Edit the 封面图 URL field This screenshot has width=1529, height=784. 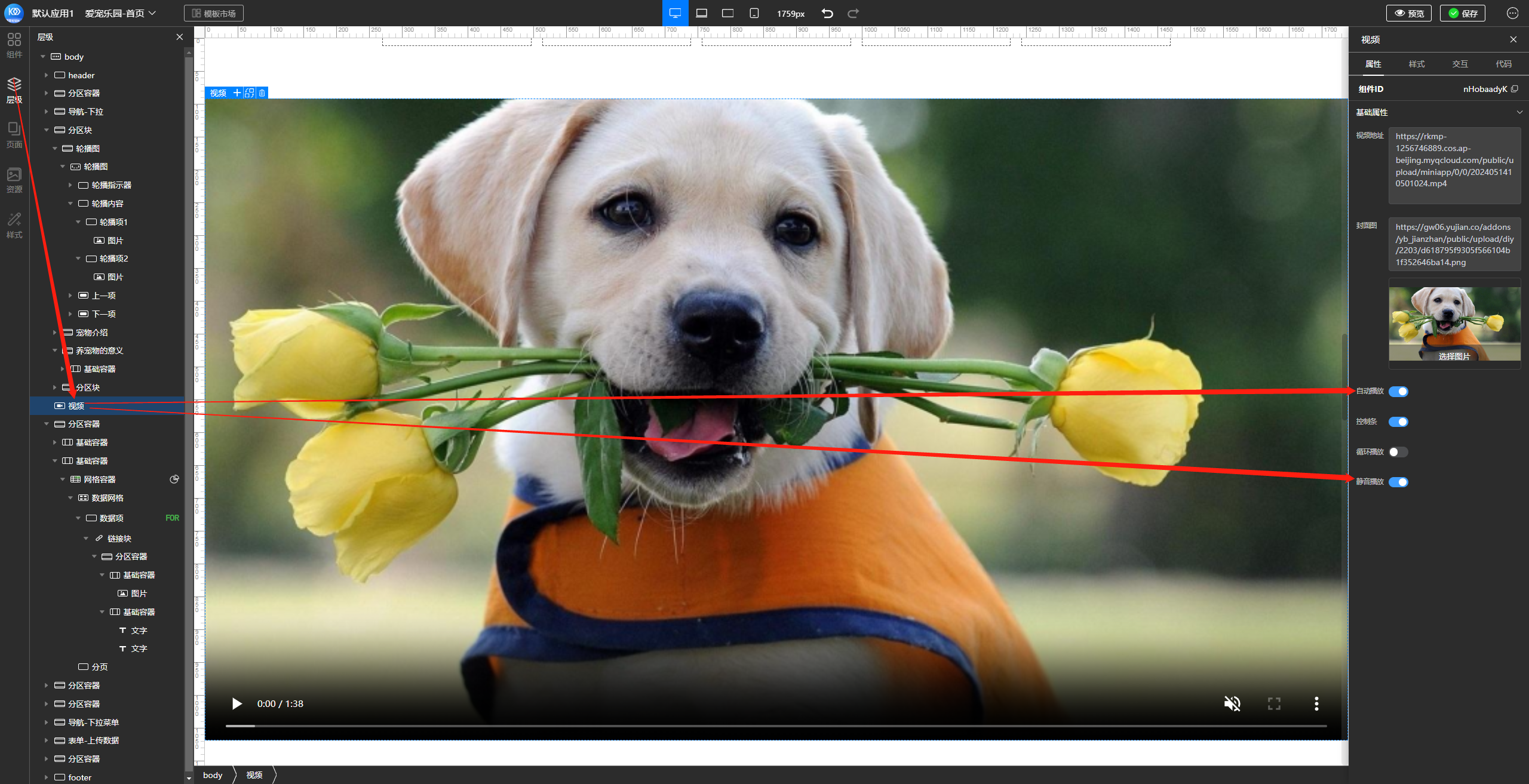[x=1454, y=245]
